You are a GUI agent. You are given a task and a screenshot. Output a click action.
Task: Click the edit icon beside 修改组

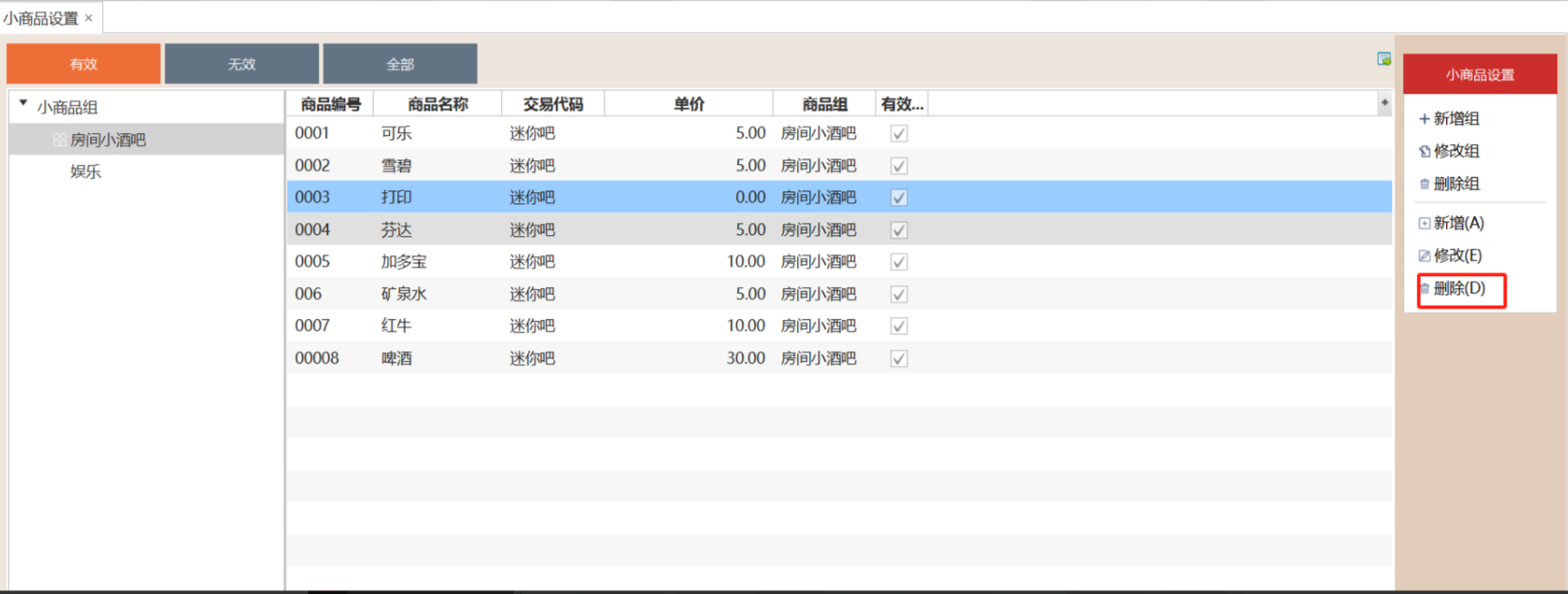coord(1424,151)
